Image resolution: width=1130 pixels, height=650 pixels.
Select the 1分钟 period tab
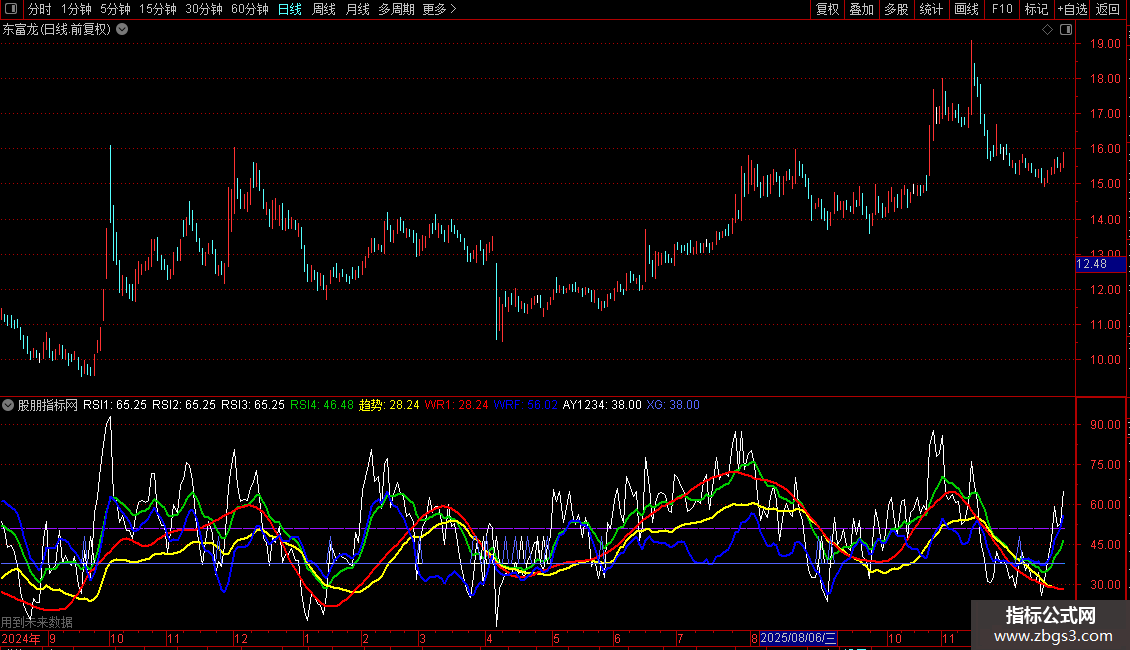76,9
